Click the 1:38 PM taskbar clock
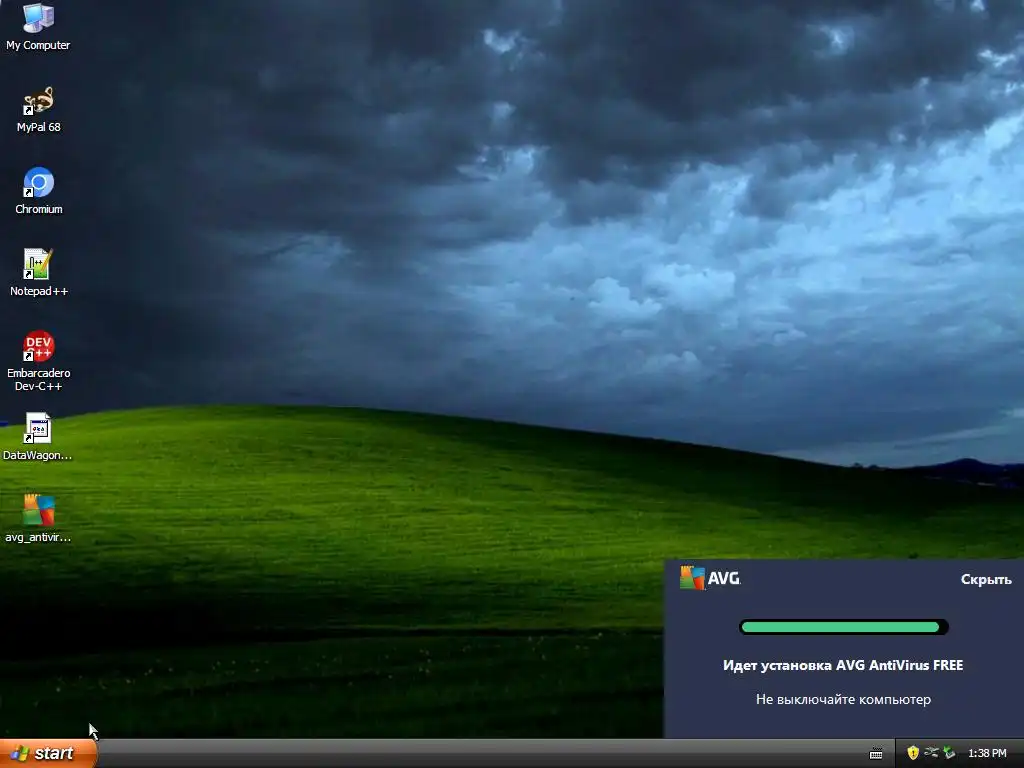The height and width of the screenshot is (768, 1024). click(987, 753)
